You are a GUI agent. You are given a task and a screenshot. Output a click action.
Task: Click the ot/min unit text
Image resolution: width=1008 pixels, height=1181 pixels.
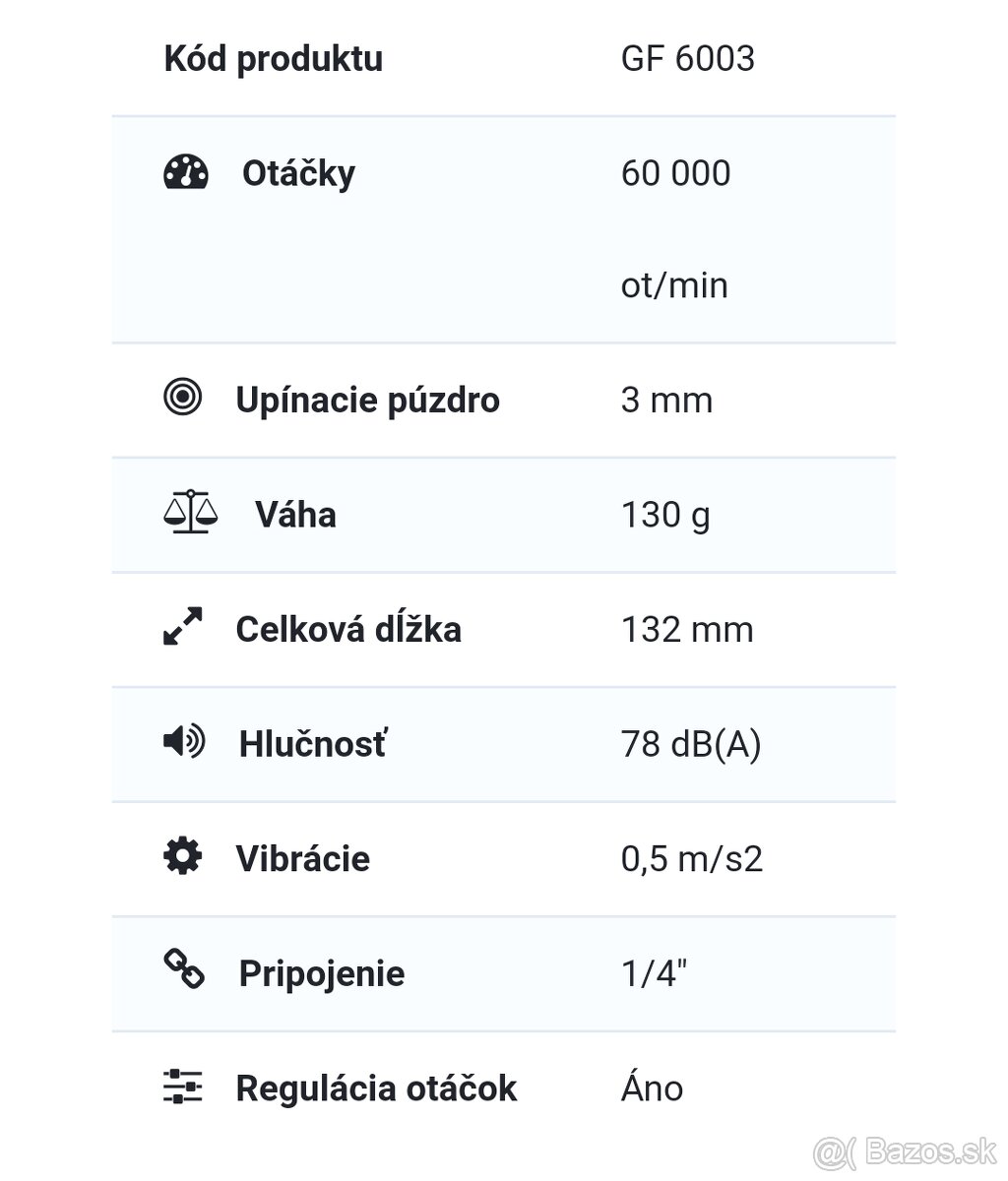click(x=674, y=285)
